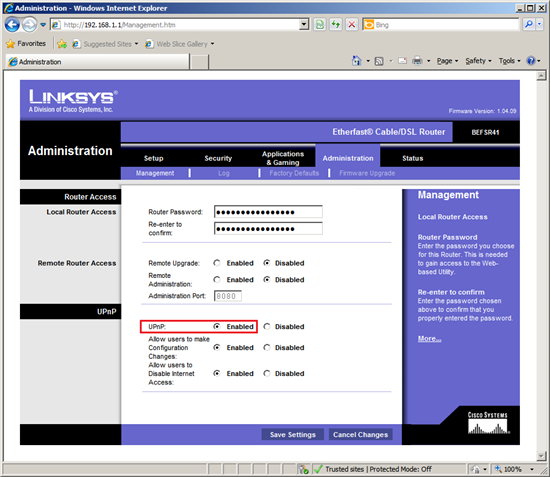550x477 pixels.
Task: Click scrollbar up arrow
Action: point(541,75)
